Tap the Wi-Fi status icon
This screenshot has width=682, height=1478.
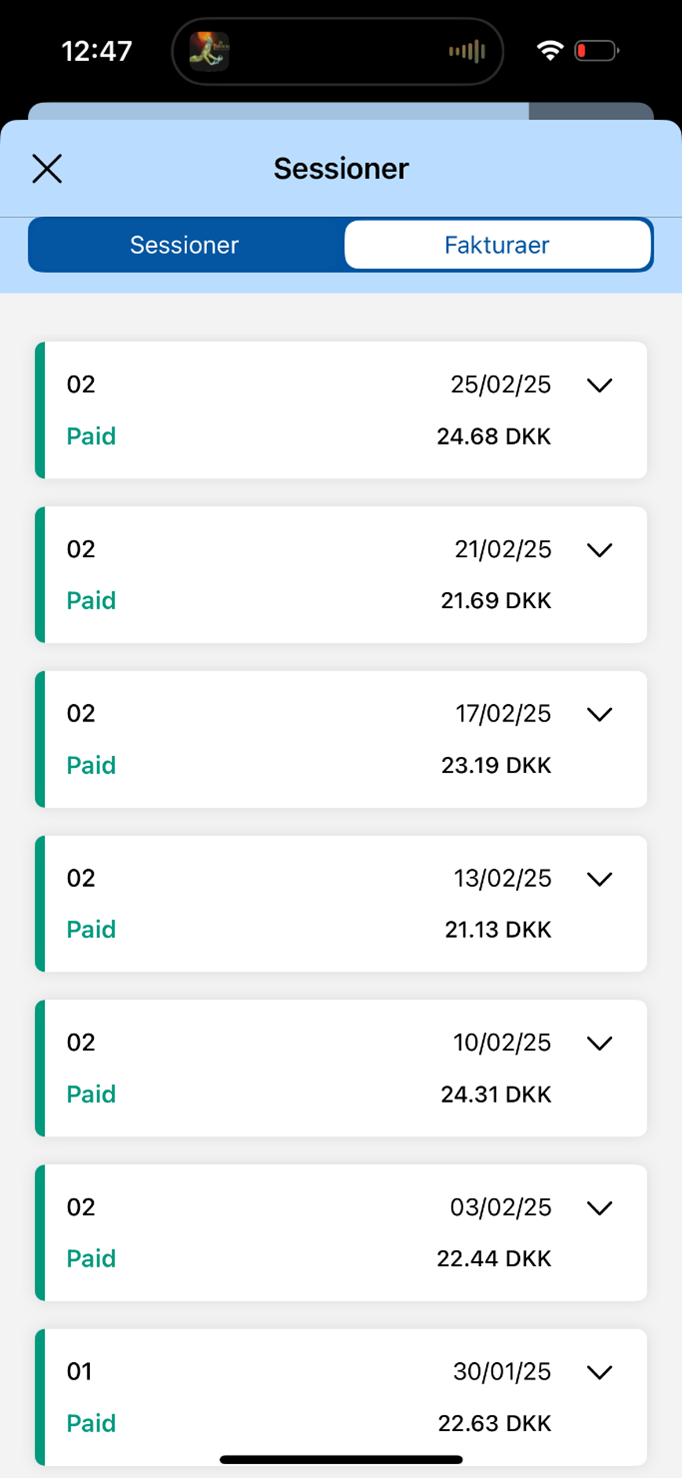tap(549, 51)
